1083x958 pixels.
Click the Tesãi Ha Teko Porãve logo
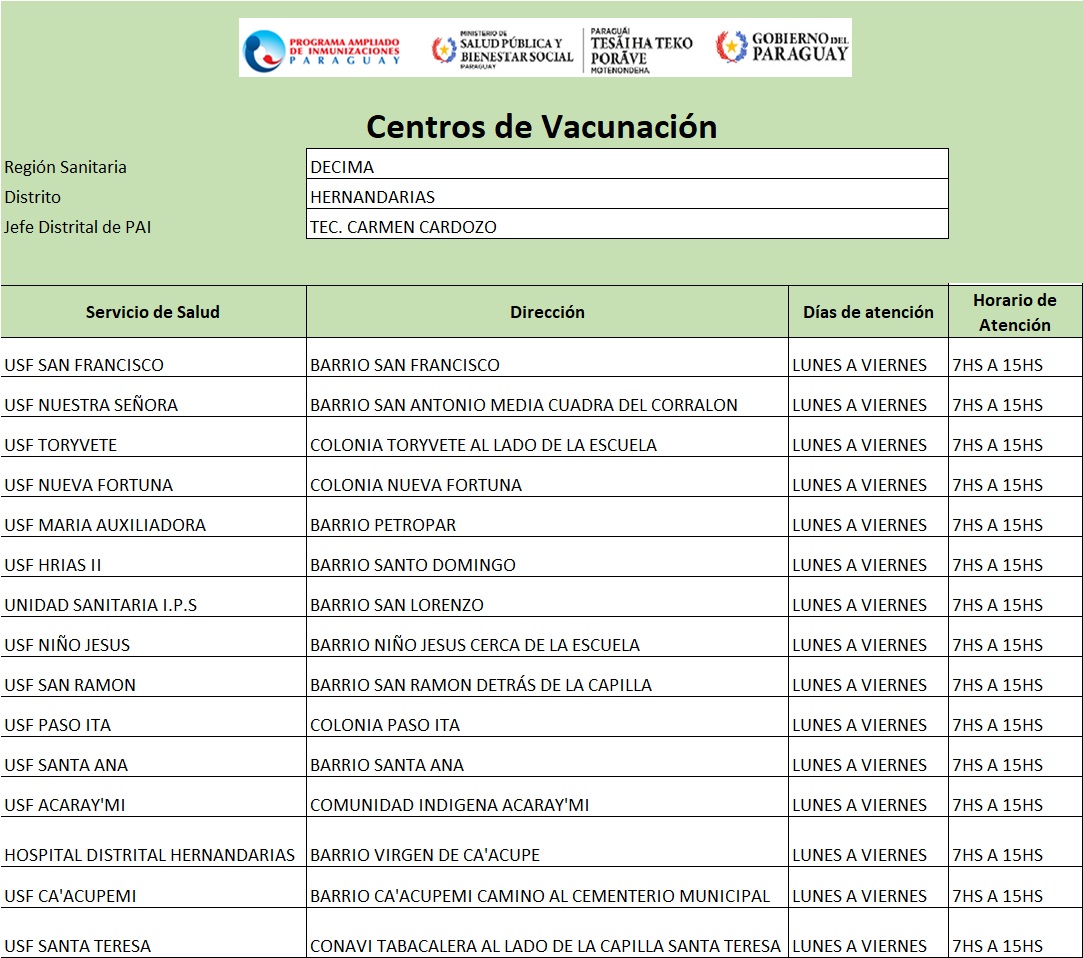pos(639,49)
